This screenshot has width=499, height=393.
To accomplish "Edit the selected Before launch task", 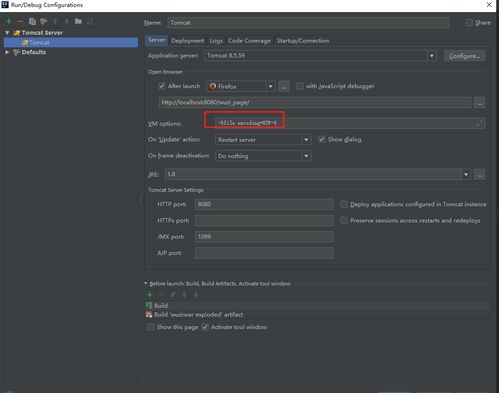I will pyautogui.click(x=173, y=295).
